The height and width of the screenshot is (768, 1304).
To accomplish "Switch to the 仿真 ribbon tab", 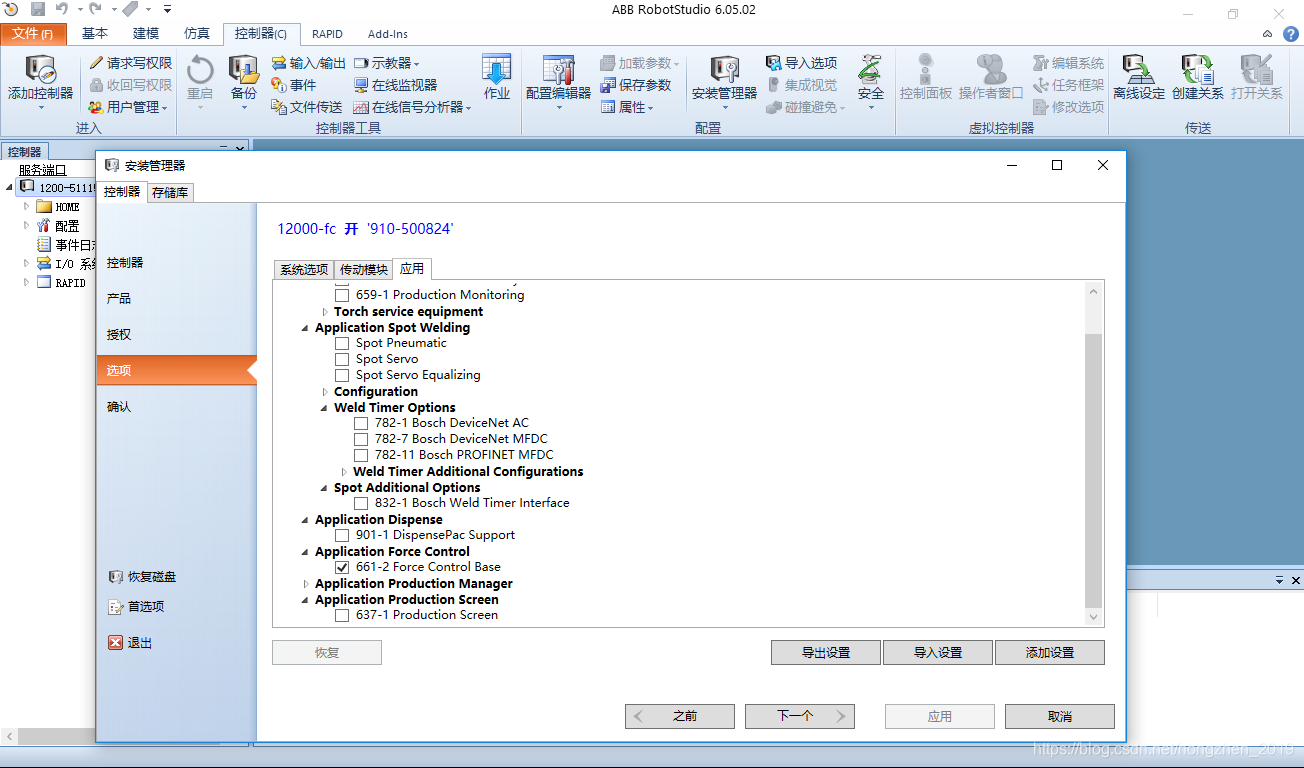I will 197,34.
